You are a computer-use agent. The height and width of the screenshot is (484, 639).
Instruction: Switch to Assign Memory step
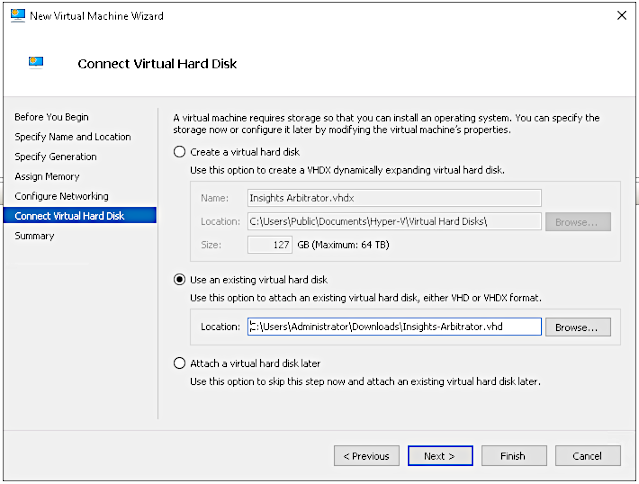click(x=48, y=176)
